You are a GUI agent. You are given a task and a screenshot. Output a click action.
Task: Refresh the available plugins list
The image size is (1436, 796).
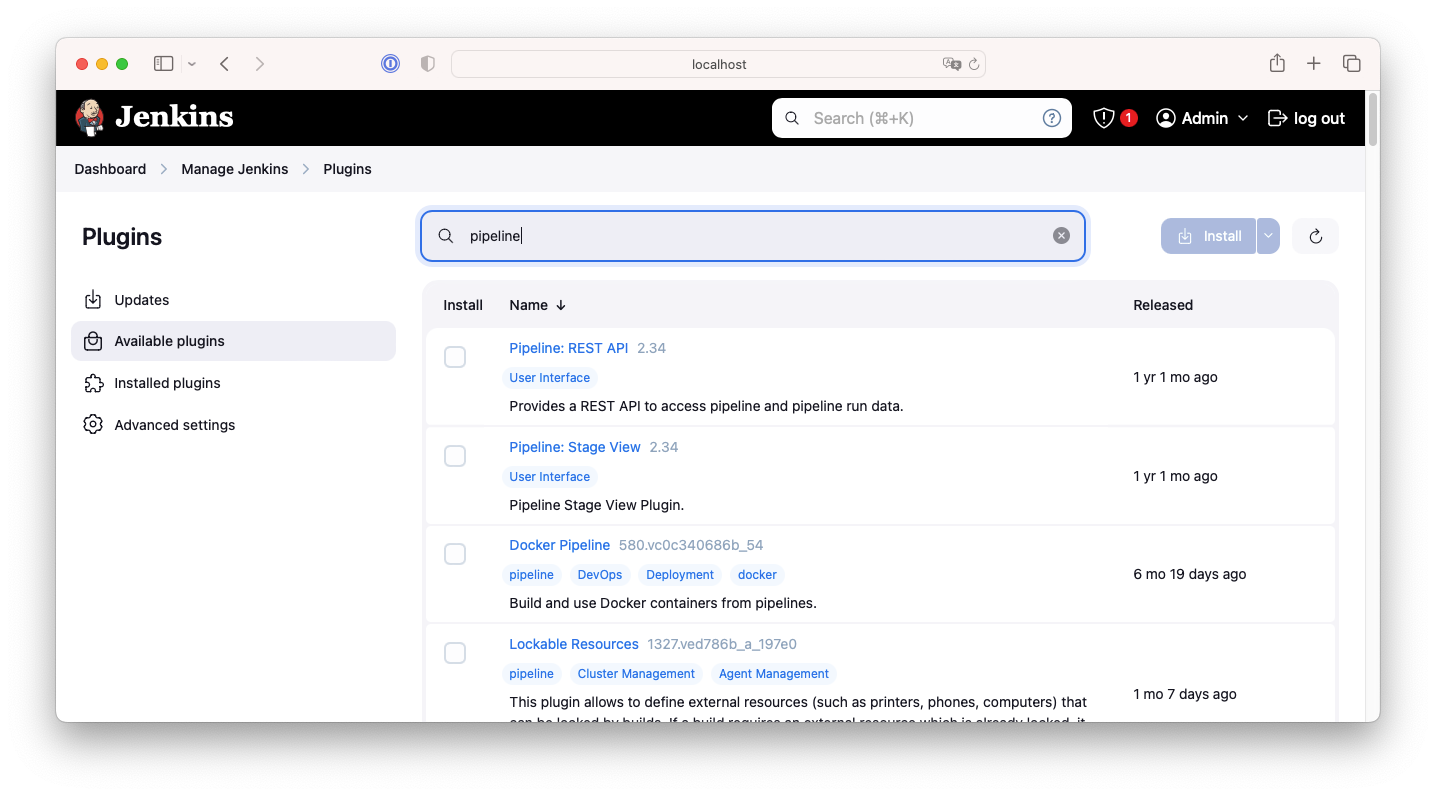1315,236
